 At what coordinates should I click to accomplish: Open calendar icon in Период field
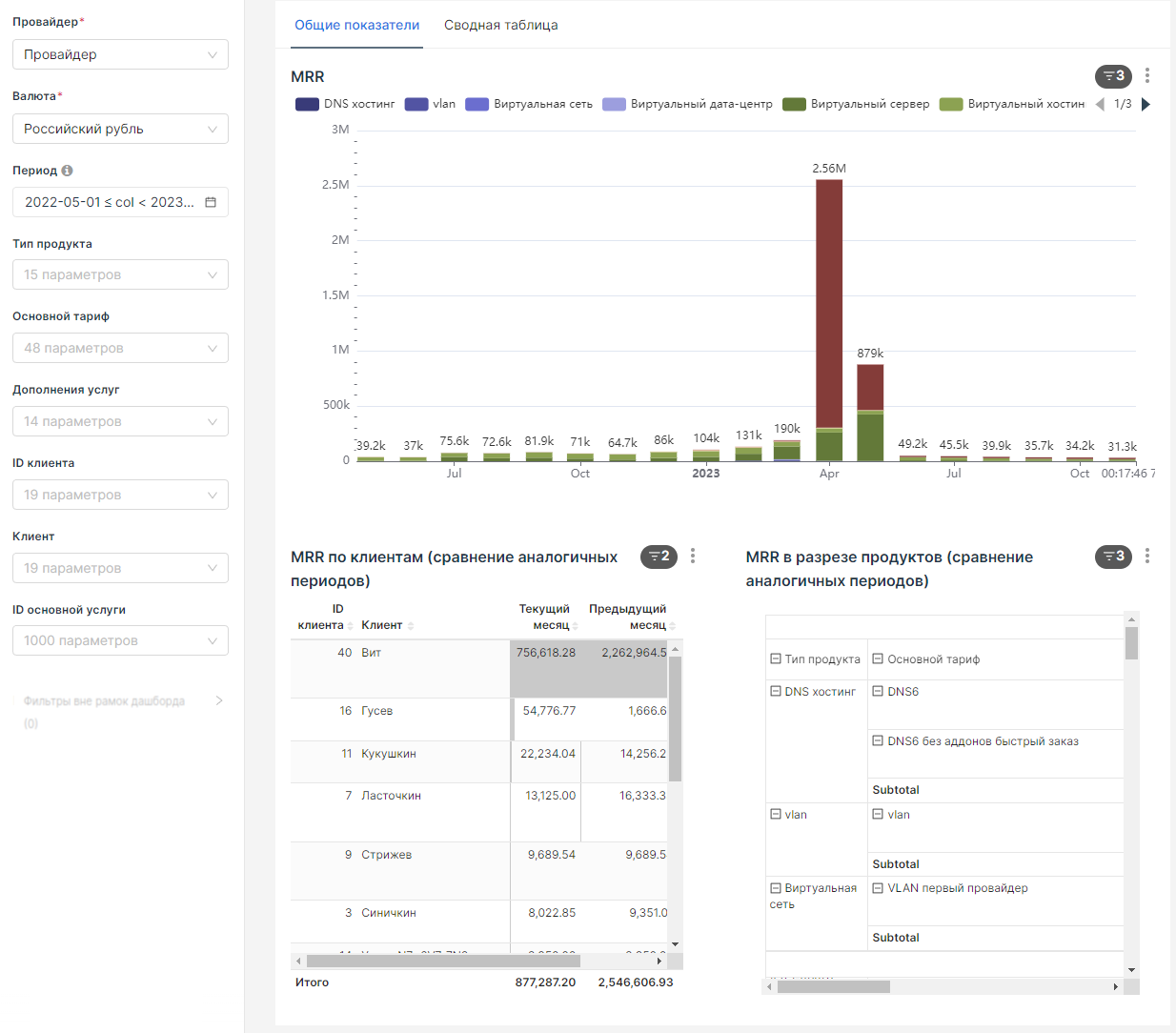pyautogui.click(x=211, y=202)
